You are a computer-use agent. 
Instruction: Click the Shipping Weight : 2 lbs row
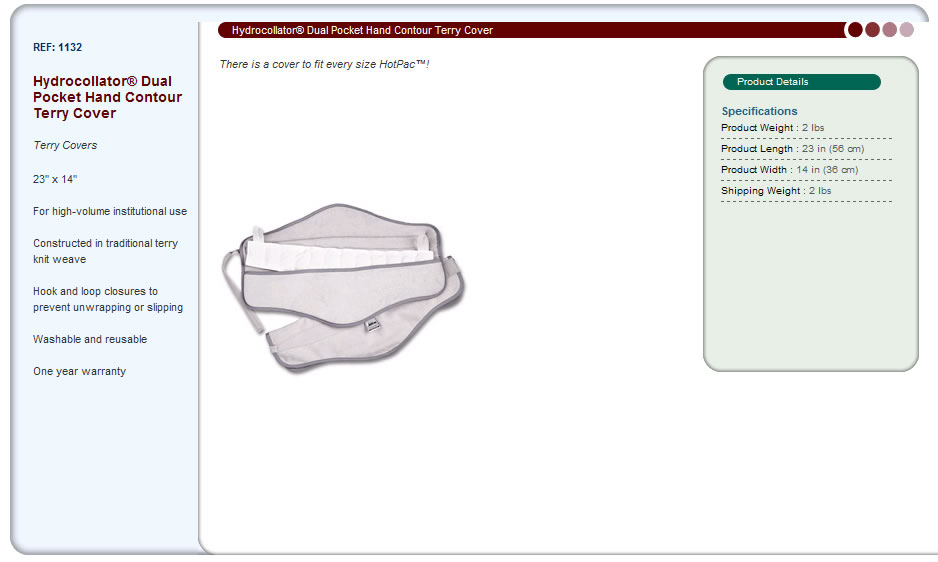click(806, 191)
